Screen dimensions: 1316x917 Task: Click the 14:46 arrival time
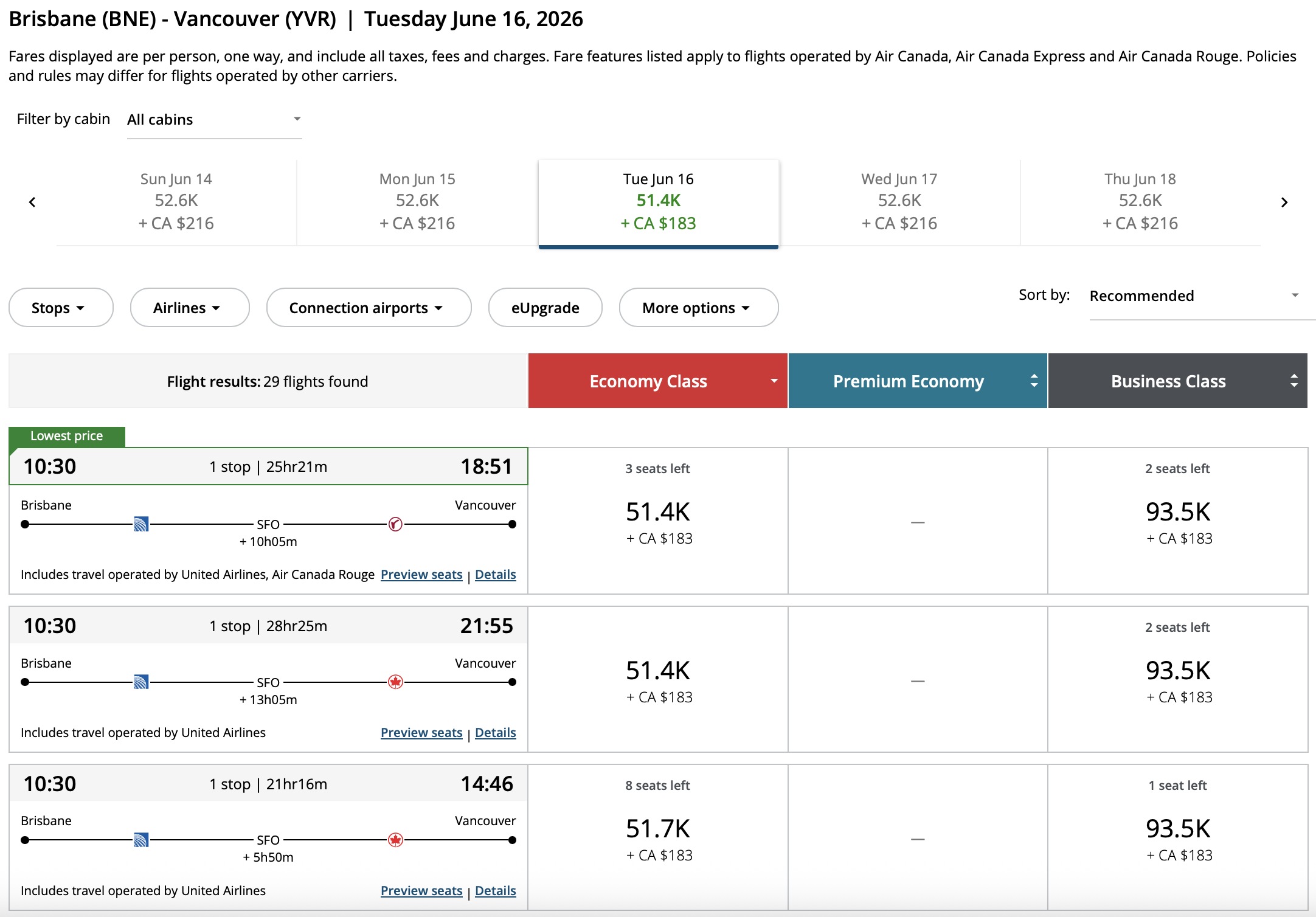(487, 784)
